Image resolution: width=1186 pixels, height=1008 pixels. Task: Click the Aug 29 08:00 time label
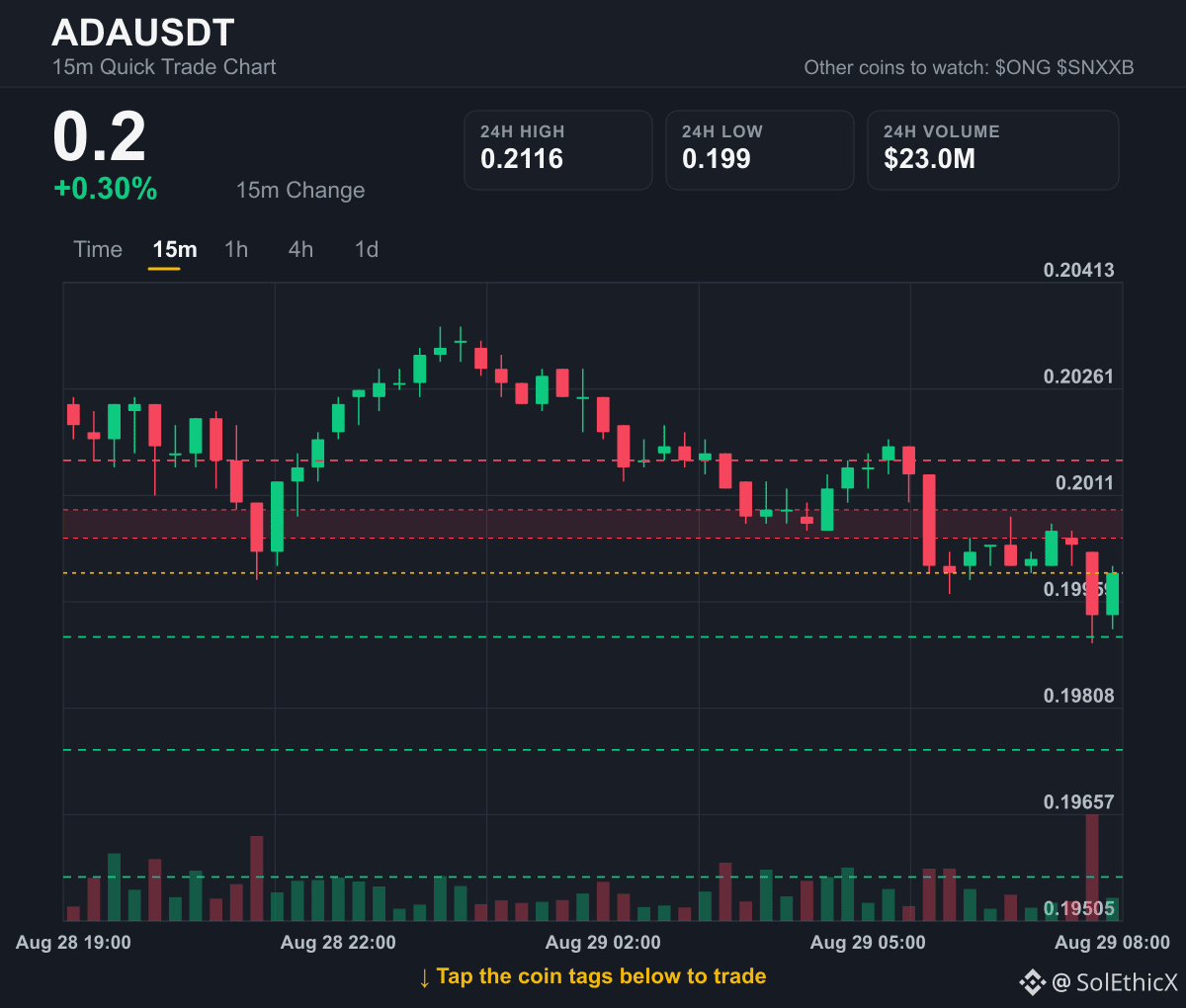coord(1112,943)
